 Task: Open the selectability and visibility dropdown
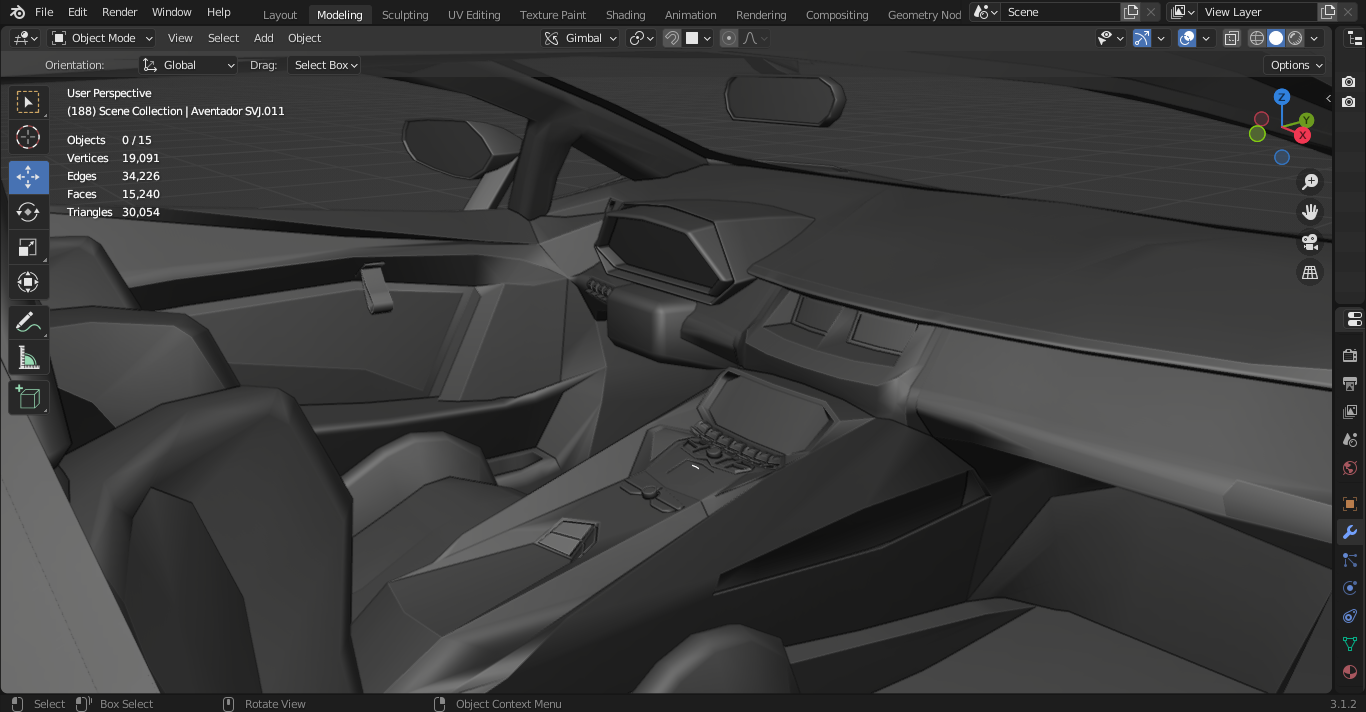click(1110, 38)
